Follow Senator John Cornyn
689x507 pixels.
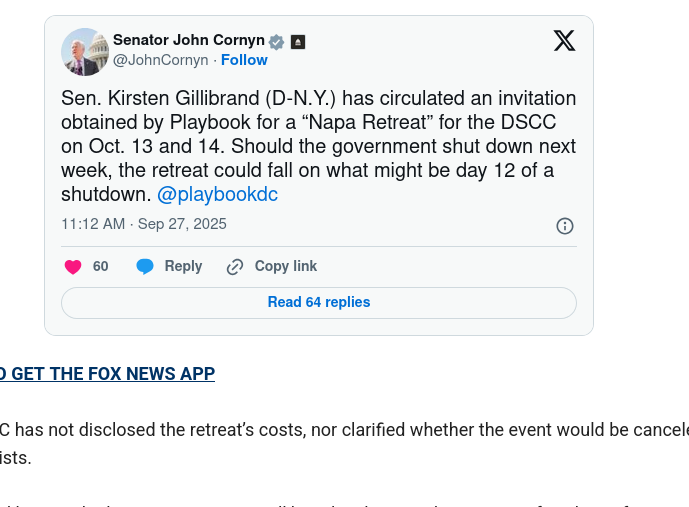point(244,60)
